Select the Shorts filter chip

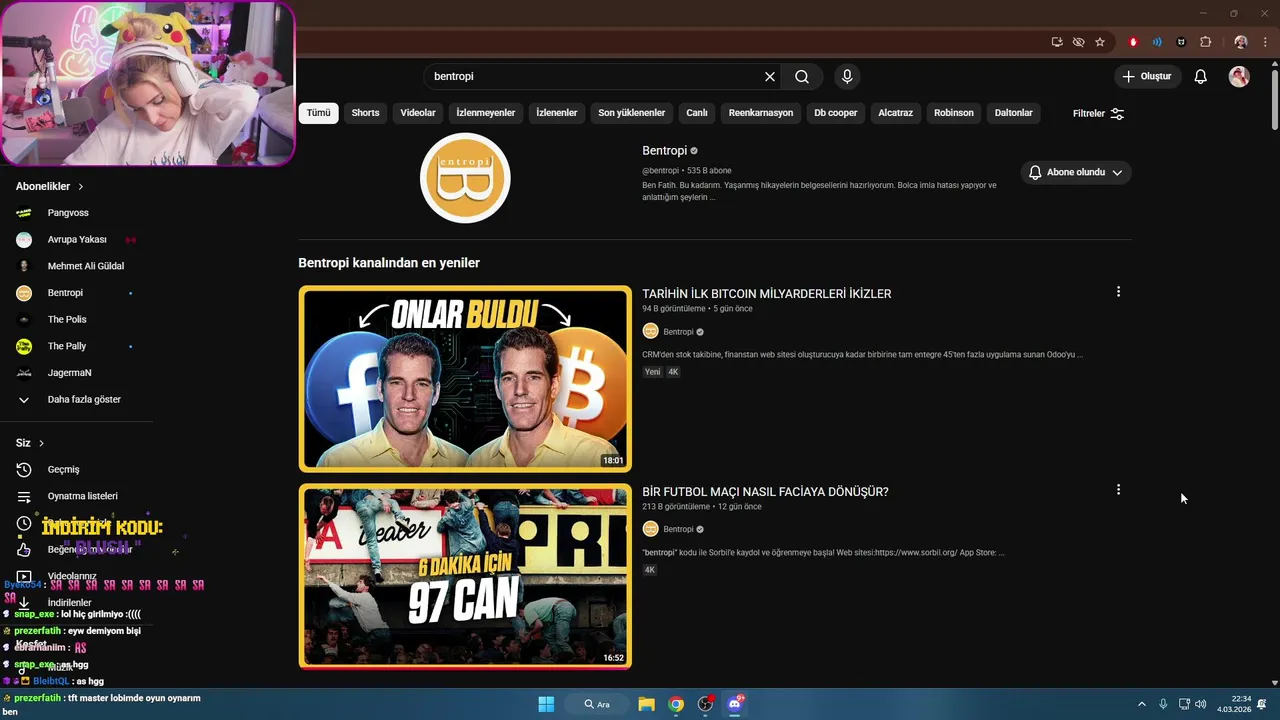click(x=365, y=113)
